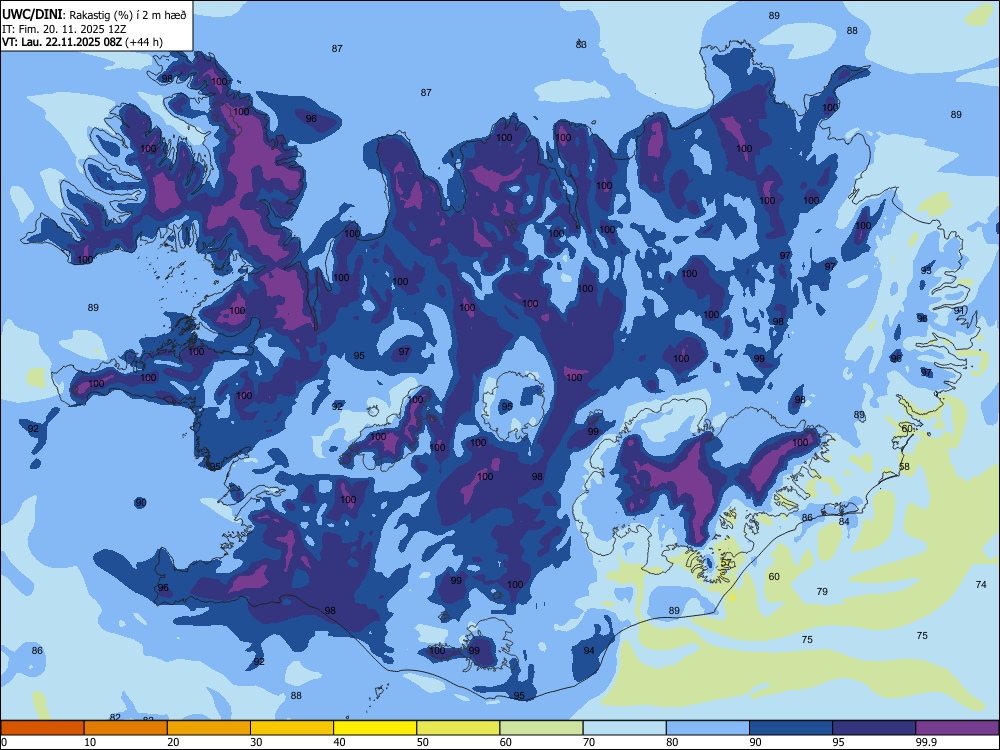Click the legend scale label '99.9'

point(926,742)
